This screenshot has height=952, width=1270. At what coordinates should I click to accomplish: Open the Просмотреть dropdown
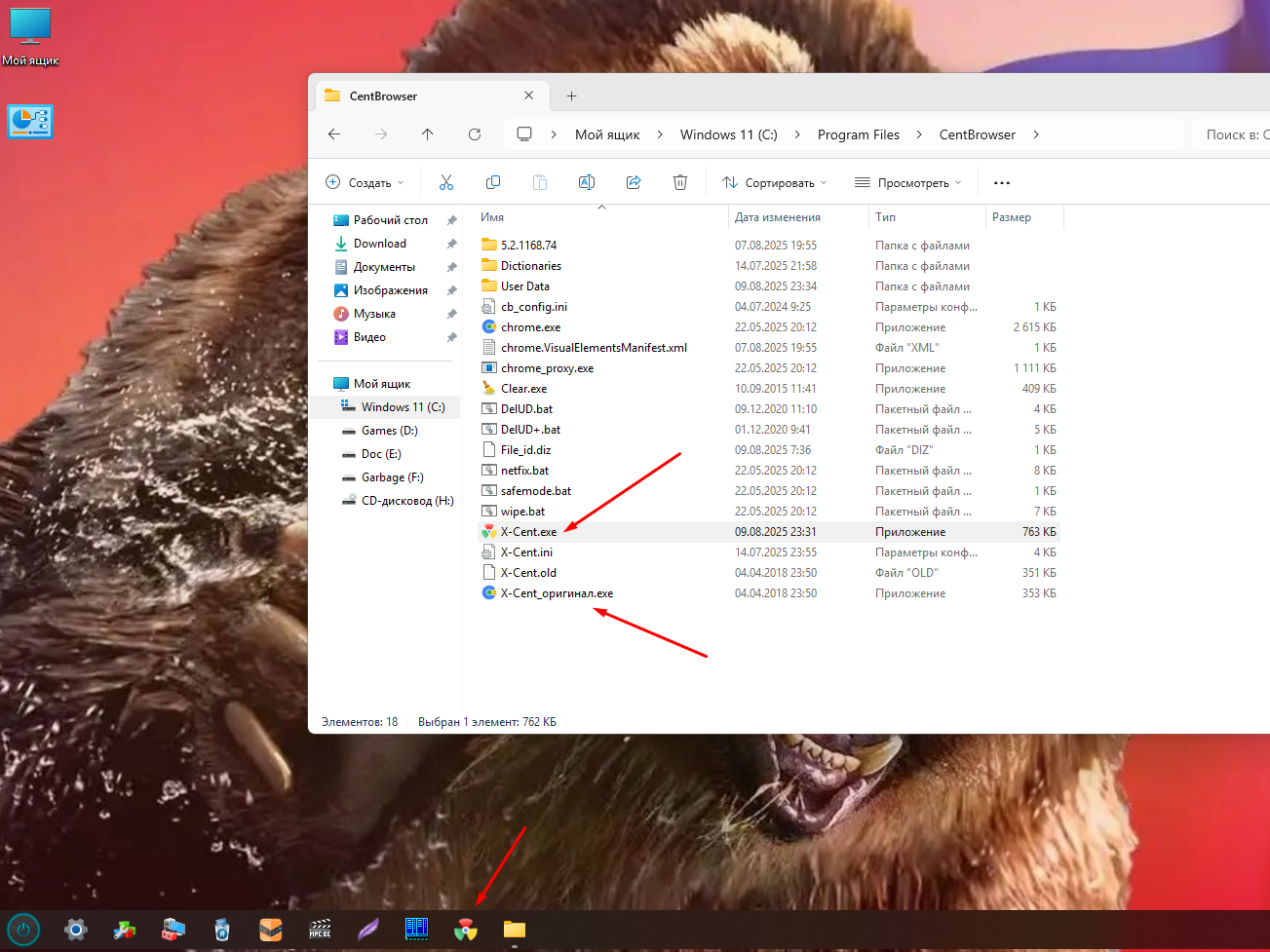click(x=907, y=182)
